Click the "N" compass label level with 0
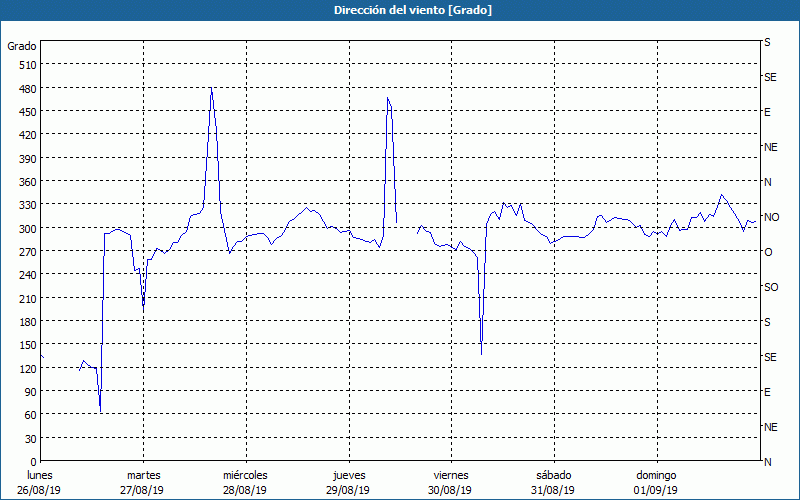 pos(767,462)
